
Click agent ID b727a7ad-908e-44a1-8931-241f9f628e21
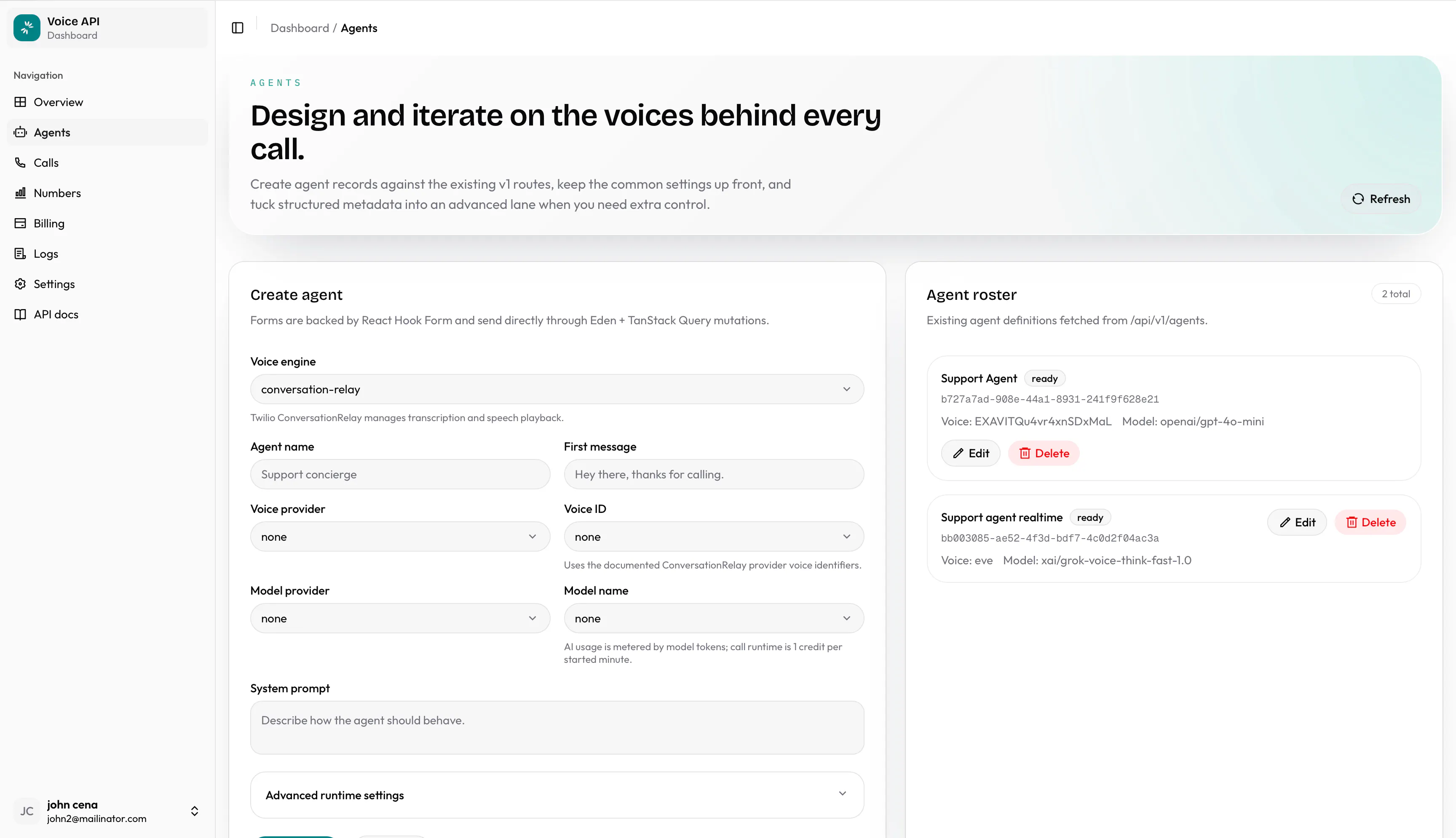pos(1049,399)
